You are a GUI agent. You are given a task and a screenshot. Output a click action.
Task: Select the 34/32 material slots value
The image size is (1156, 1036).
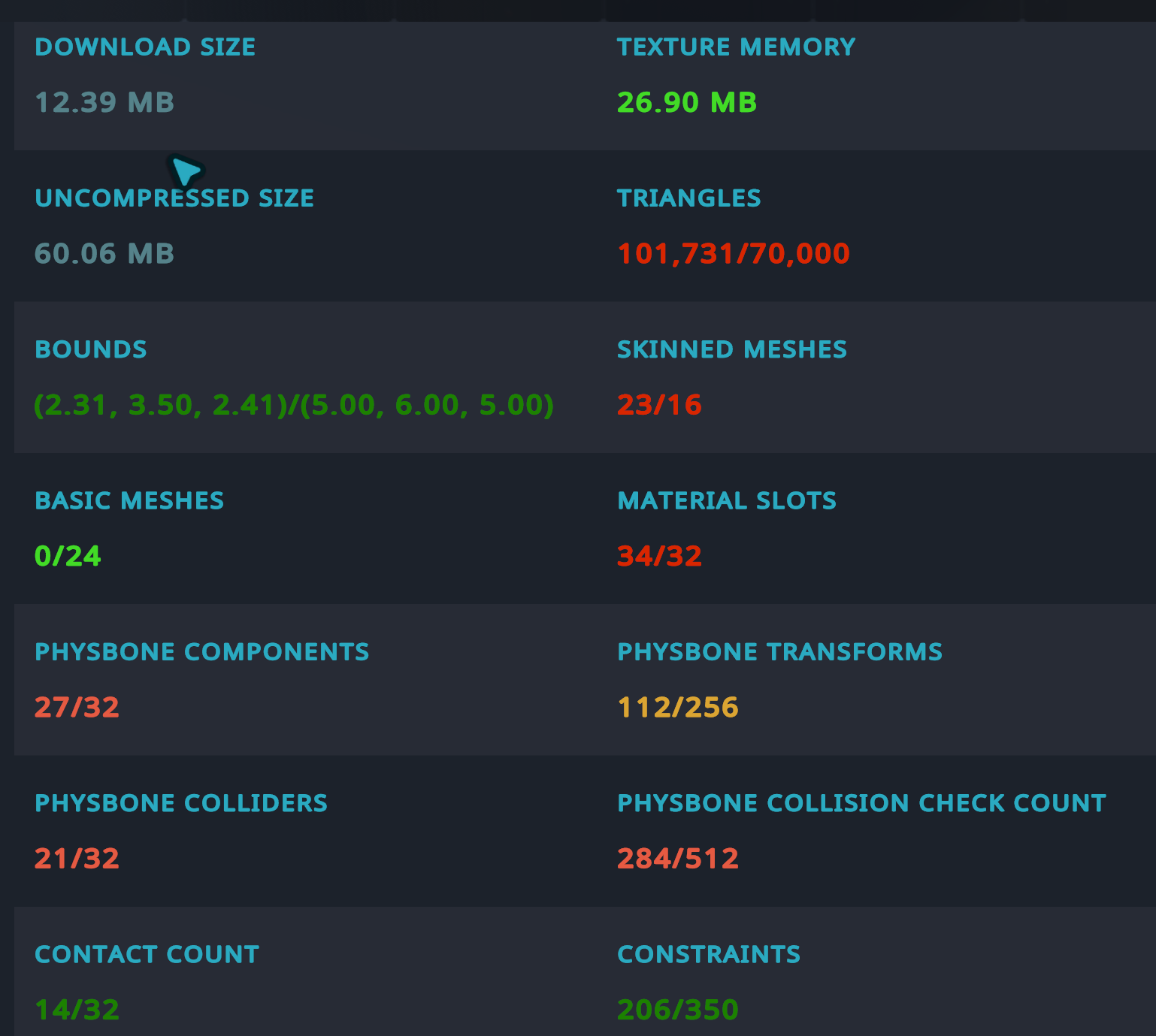tap(659, 556)
